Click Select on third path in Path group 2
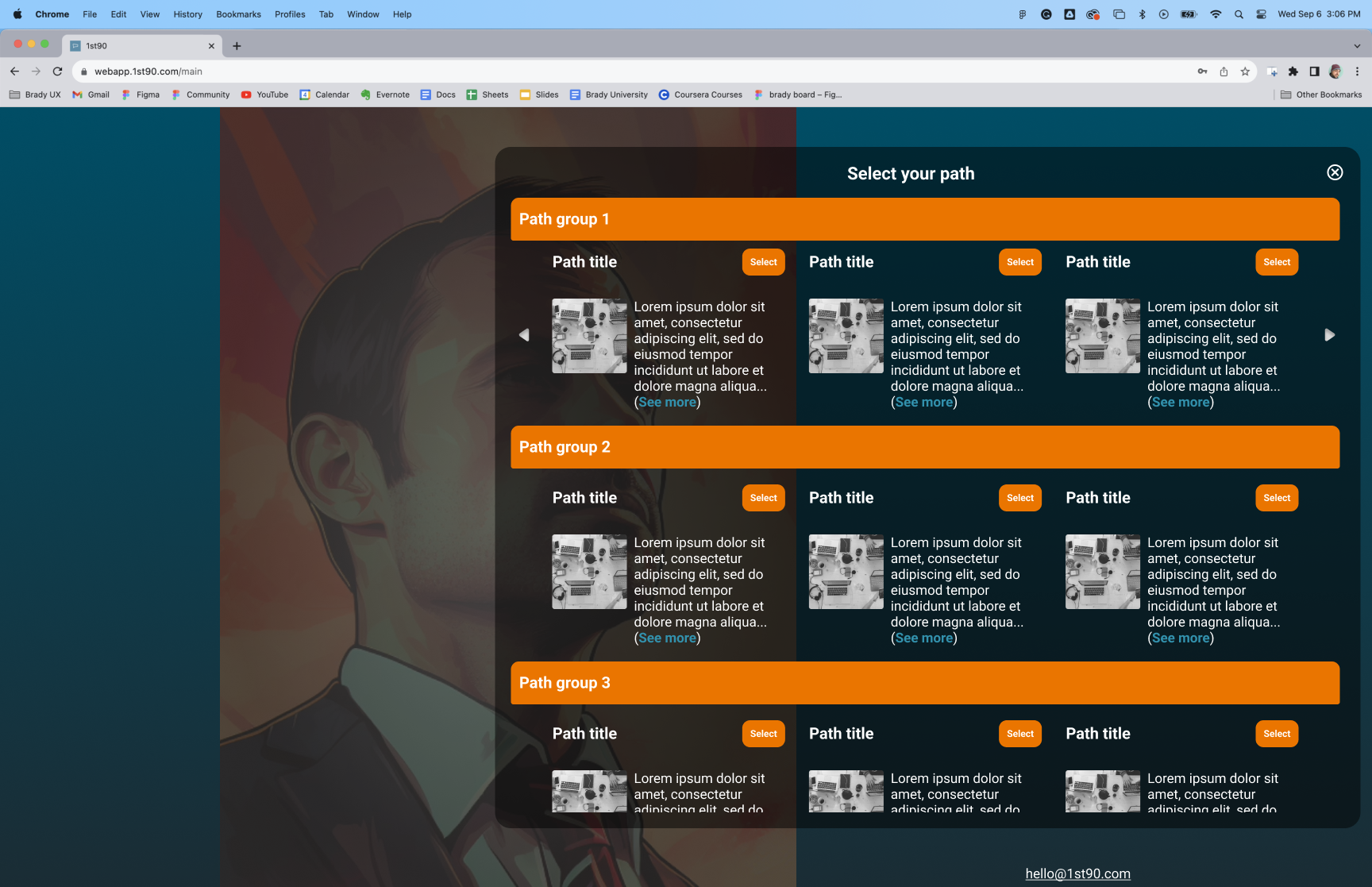 [x=1277, y=498]
